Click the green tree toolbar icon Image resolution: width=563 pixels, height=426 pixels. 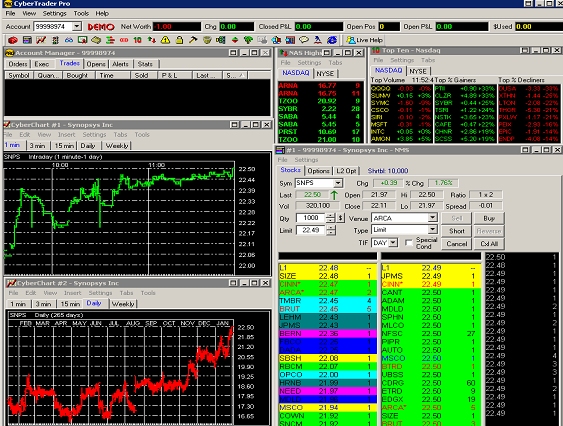pyautogui.click(x=248, y=40)
